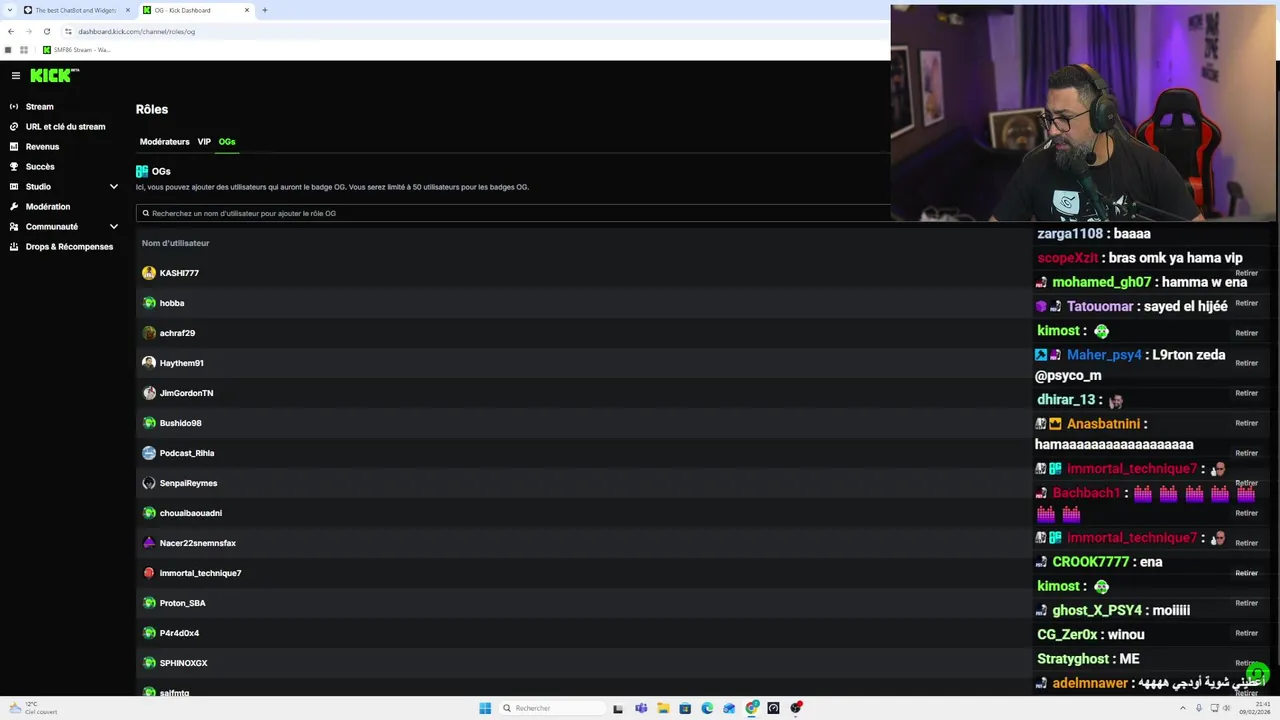Open Microsoft Teams from taskbar

[x=641, y=708]
